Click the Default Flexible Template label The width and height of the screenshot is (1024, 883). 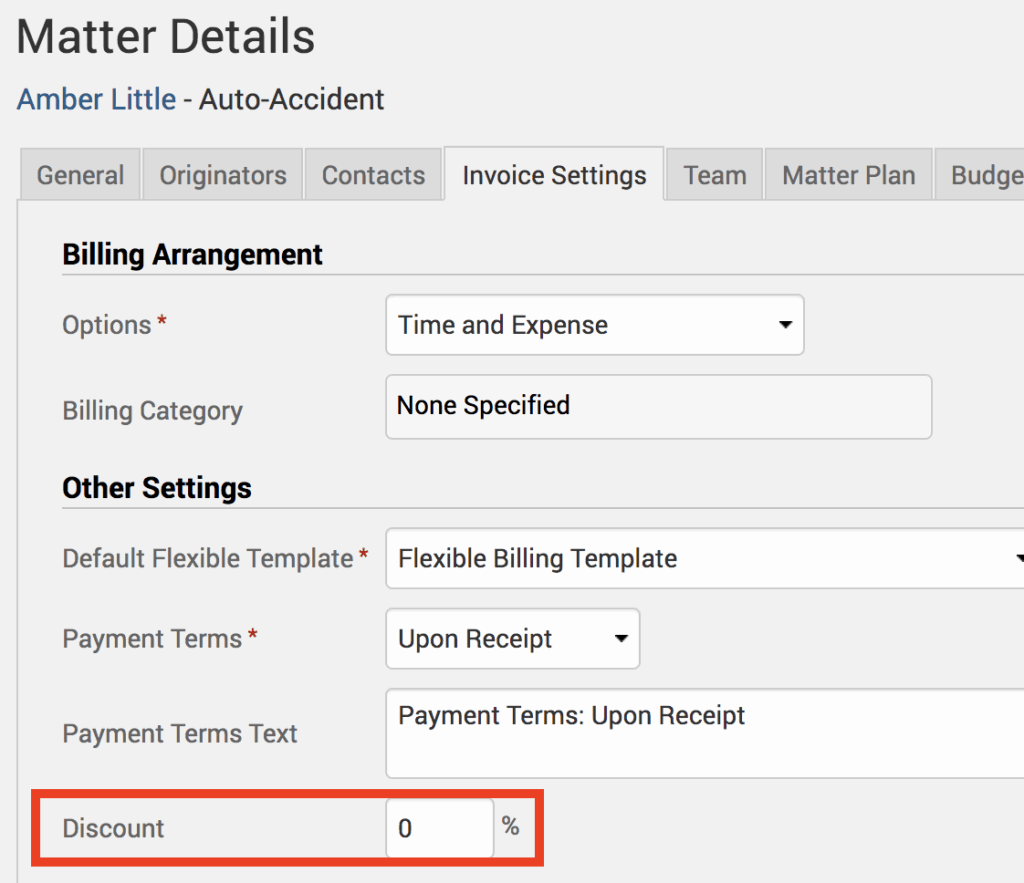point(207,558)
